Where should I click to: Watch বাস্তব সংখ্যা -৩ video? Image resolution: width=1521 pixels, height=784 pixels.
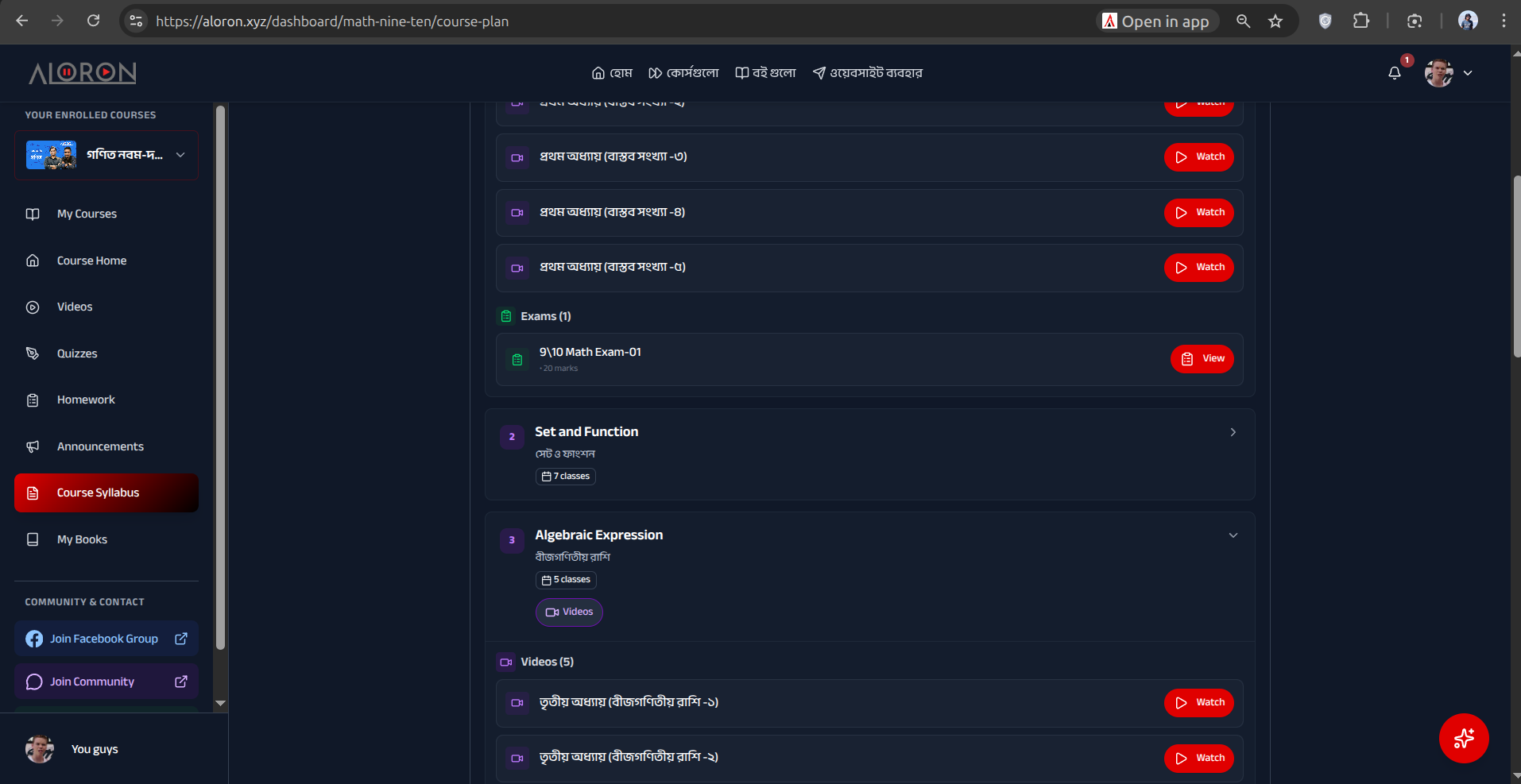point(1199,157)
